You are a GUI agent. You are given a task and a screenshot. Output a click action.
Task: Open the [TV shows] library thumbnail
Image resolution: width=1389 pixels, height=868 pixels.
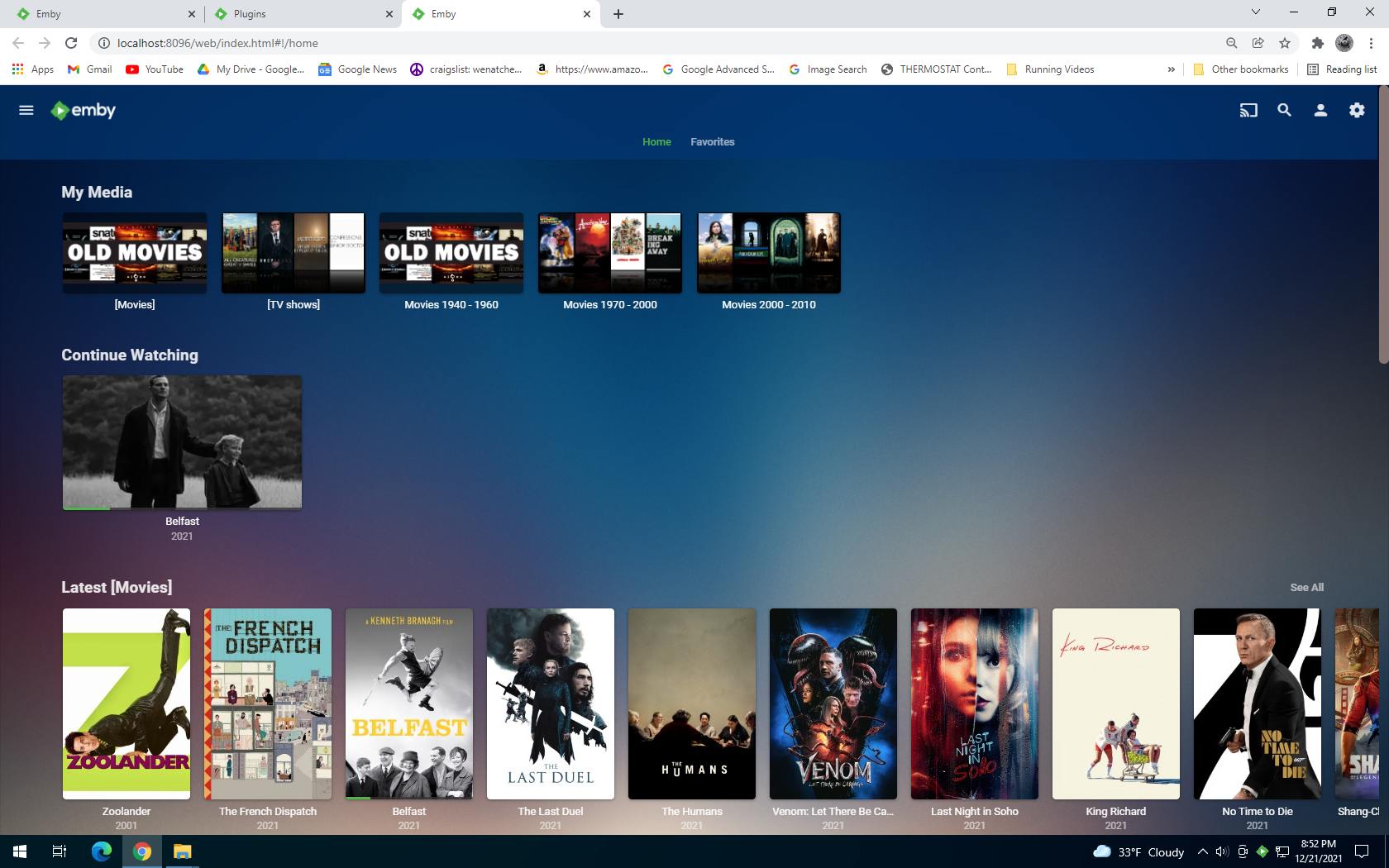pos(294,253)
